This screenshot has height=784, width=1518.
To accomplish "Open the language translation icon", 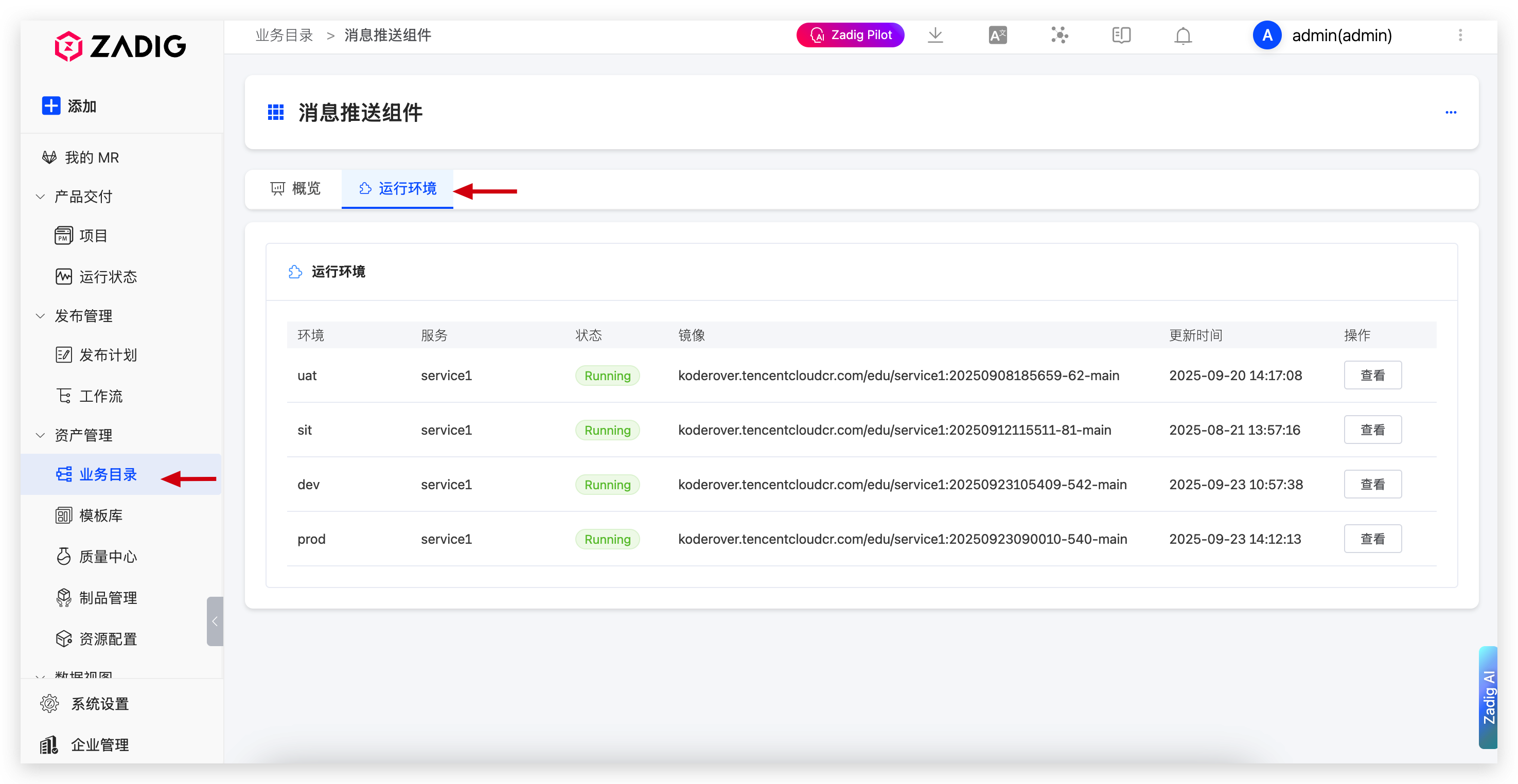I will pos(997,35).
